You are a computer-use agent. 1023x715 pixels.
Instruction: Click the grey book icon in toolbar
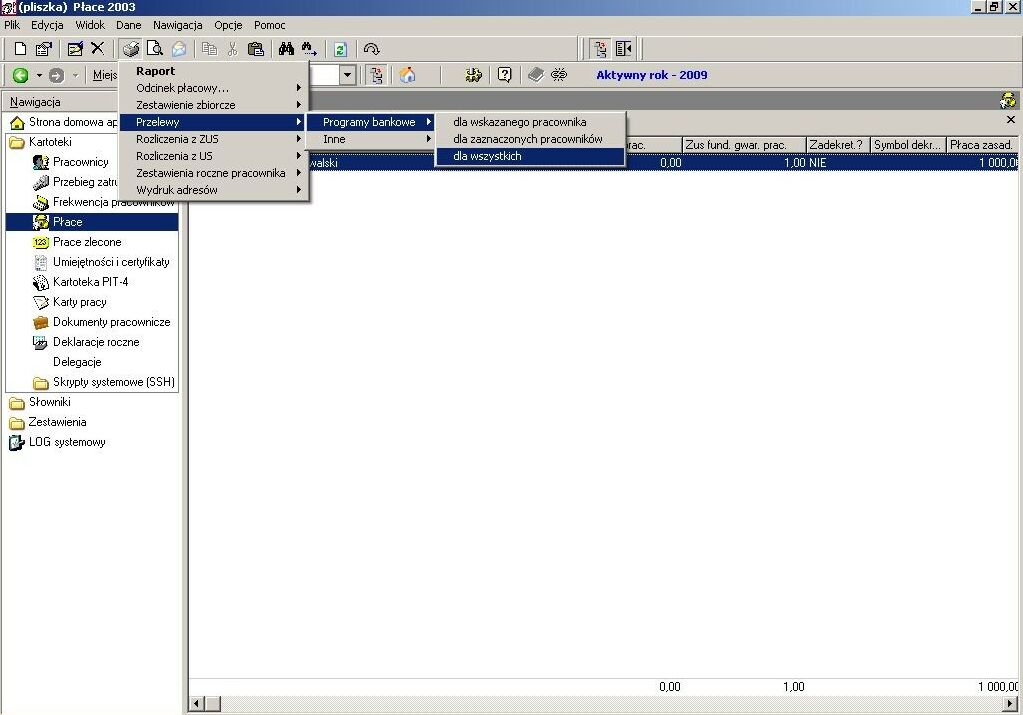point(536,75)
